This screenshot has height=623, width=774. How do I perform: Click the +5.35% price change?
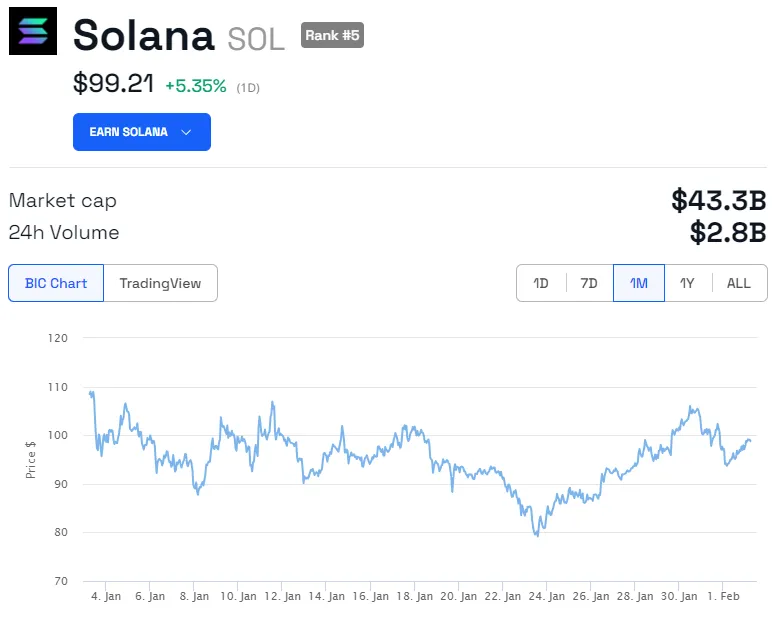pos(196,86)
